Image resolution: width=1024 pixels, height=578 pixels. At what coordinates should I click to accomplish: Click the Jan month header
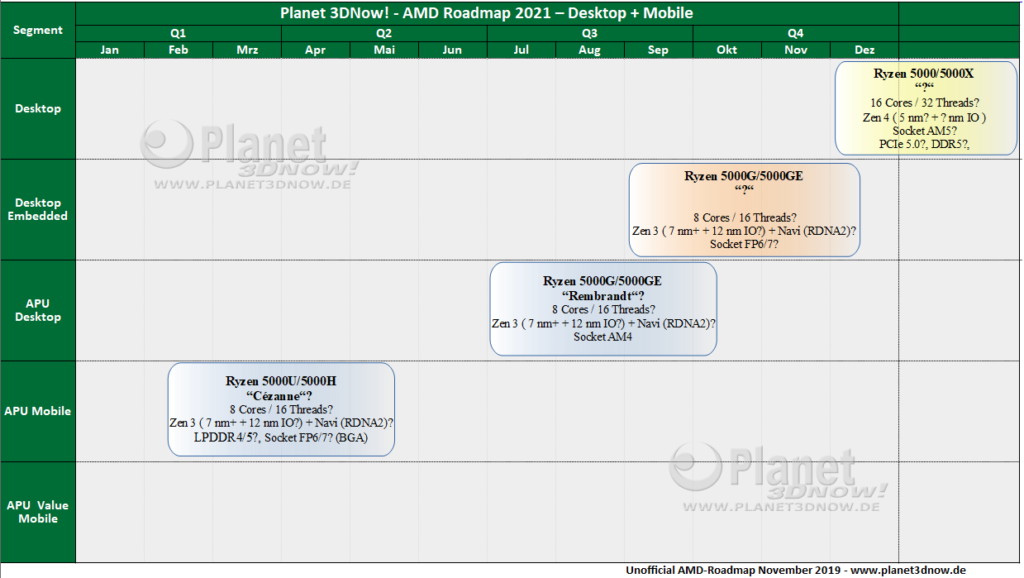[x=110, y=50]
